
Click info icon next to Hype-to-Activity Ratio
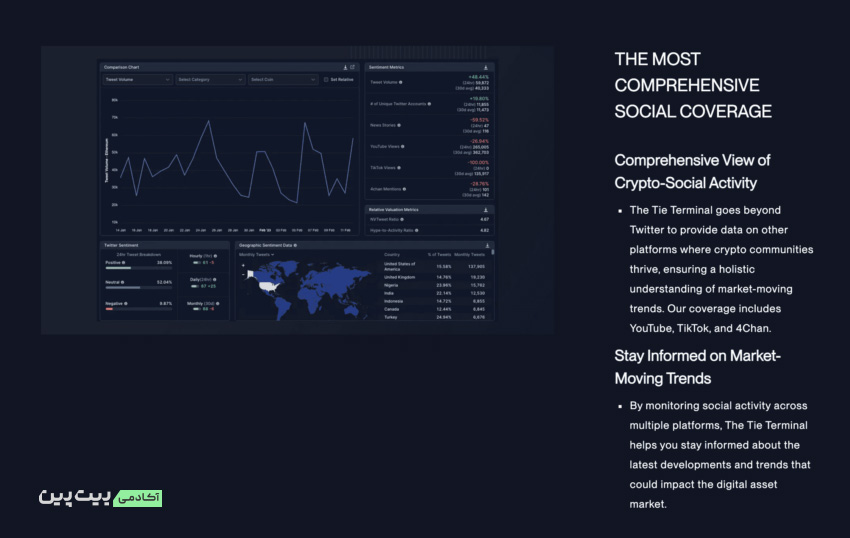click(x=416, y=230)
